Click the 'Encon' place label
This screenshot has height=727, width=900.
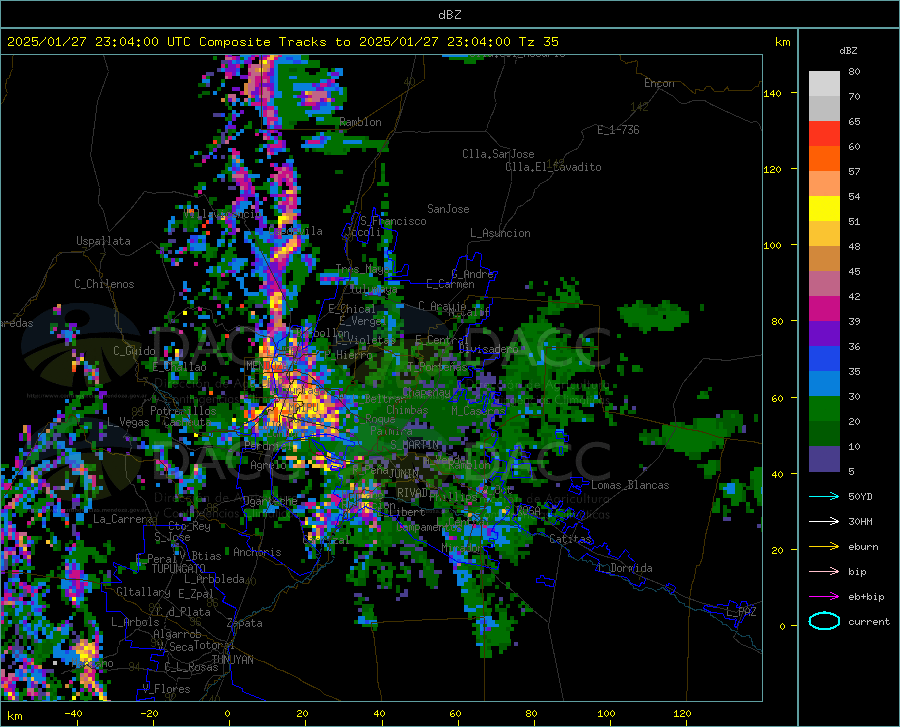tap(659, 83)
